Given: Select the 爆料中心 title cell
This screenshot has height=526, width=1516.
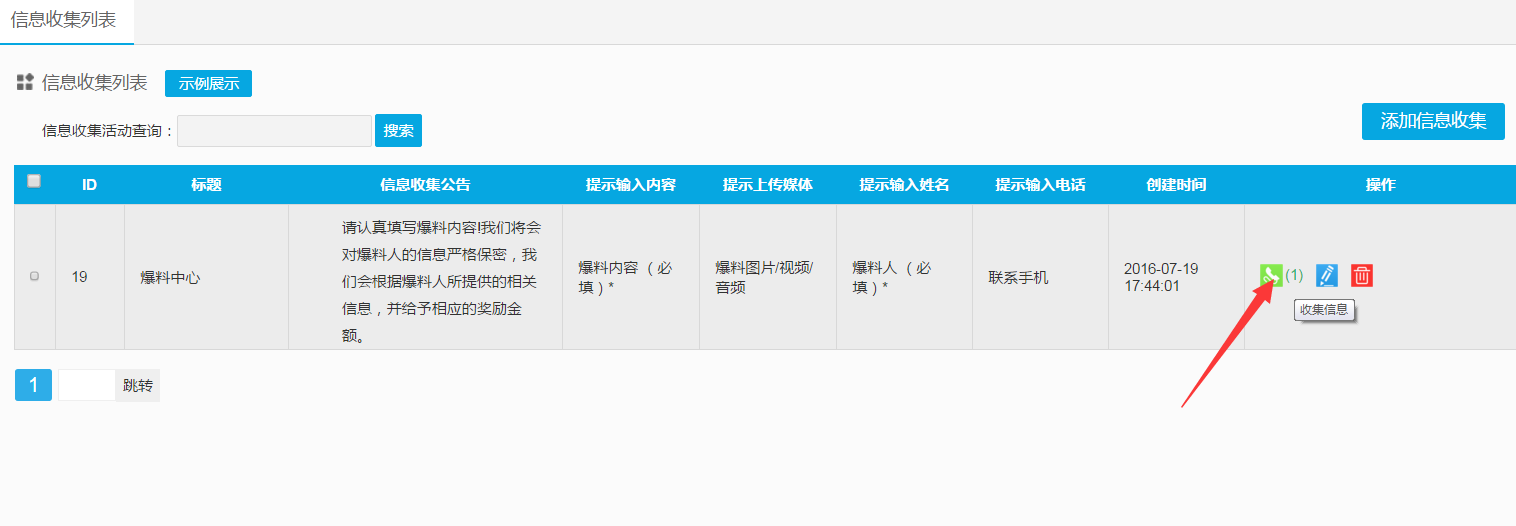Looking at the screenshot, I should click(170, 277).
